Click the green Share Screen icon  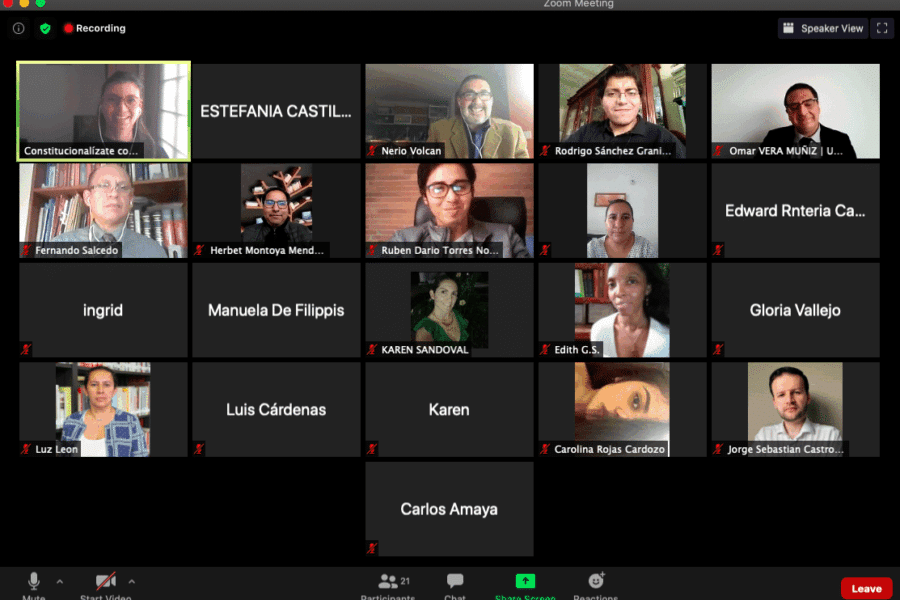[x=525, y=582]
